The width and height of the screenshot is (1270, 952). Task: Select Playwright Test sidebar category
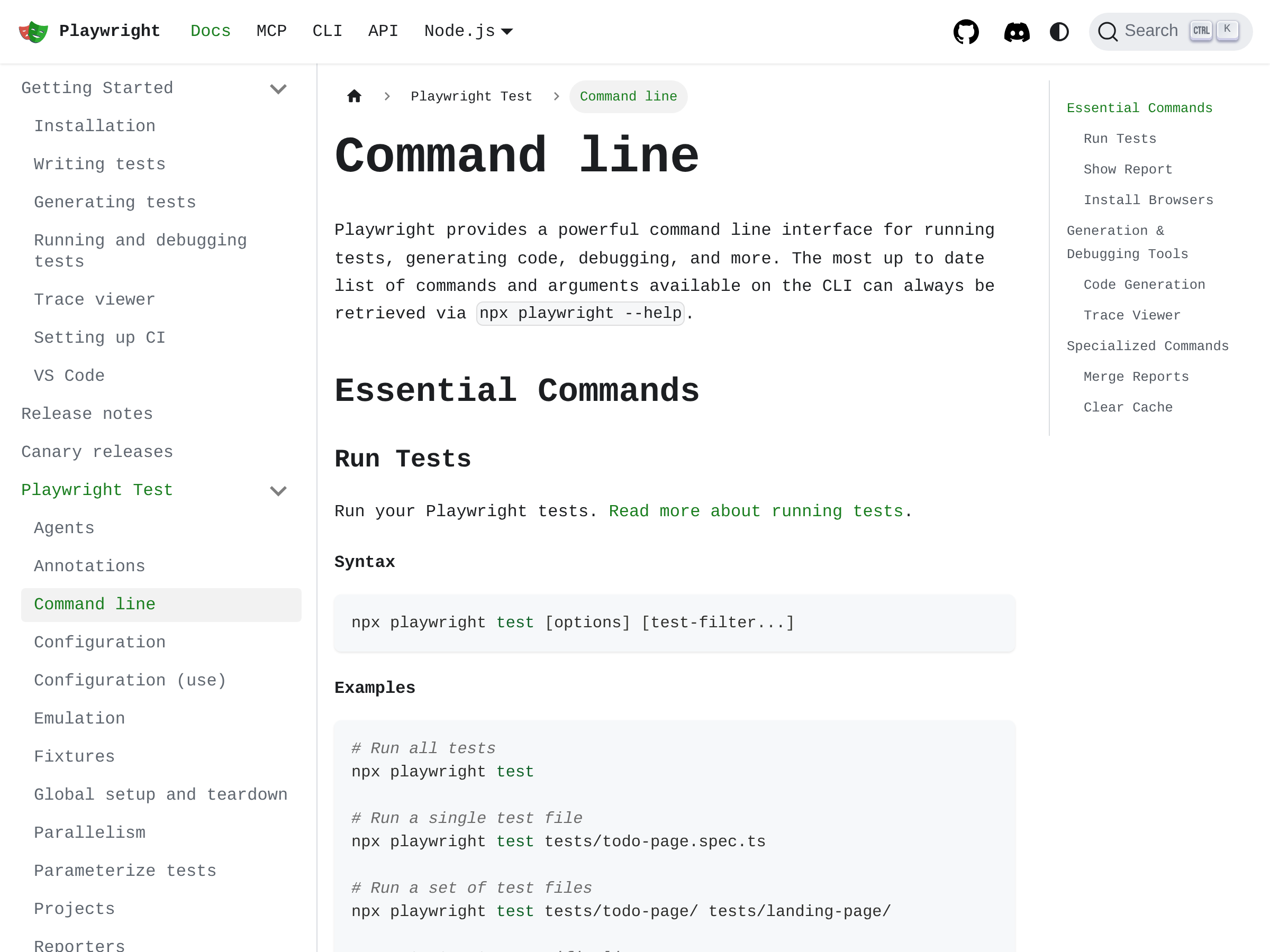97,490
